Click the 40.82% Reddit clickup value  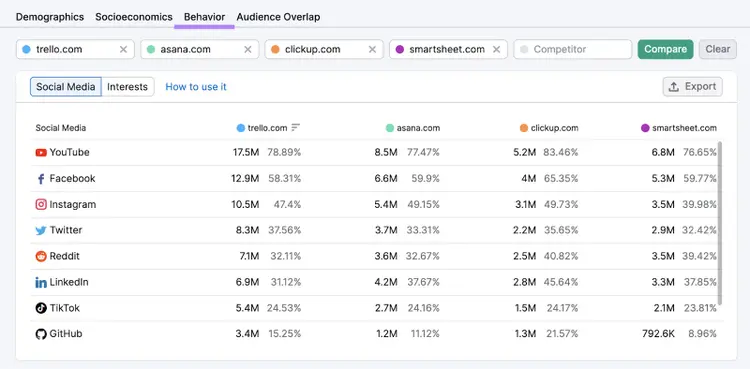point(561,256)
